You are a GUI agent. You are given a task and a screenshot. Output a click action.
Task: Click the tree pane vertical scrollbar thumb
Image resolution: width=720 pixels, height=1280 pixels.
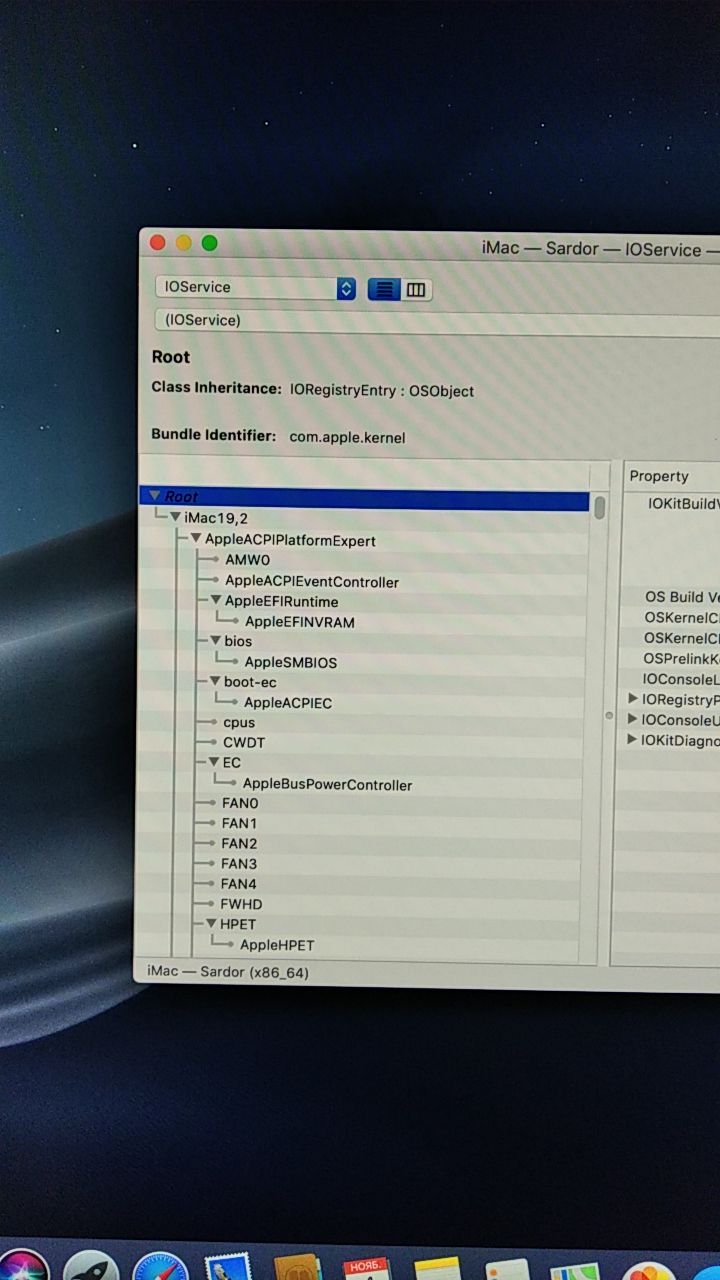coord(599,507)
